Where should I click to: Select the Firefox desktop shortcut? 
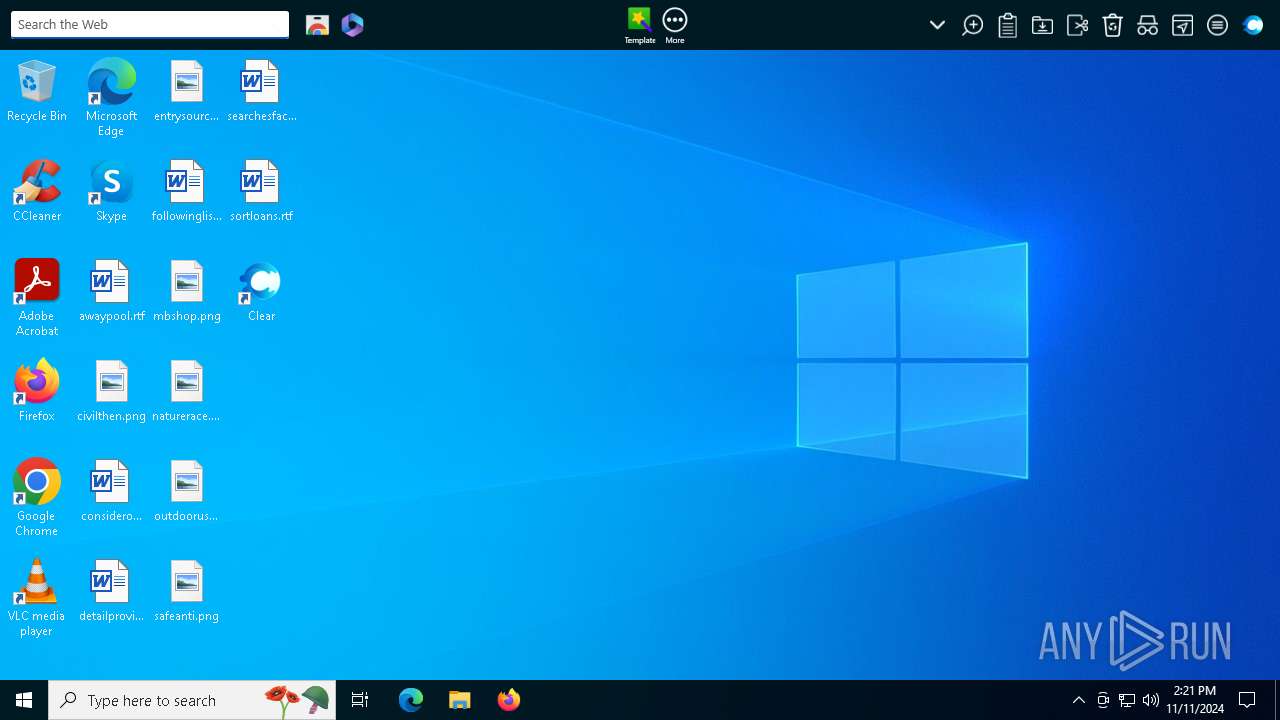point(37,390)
